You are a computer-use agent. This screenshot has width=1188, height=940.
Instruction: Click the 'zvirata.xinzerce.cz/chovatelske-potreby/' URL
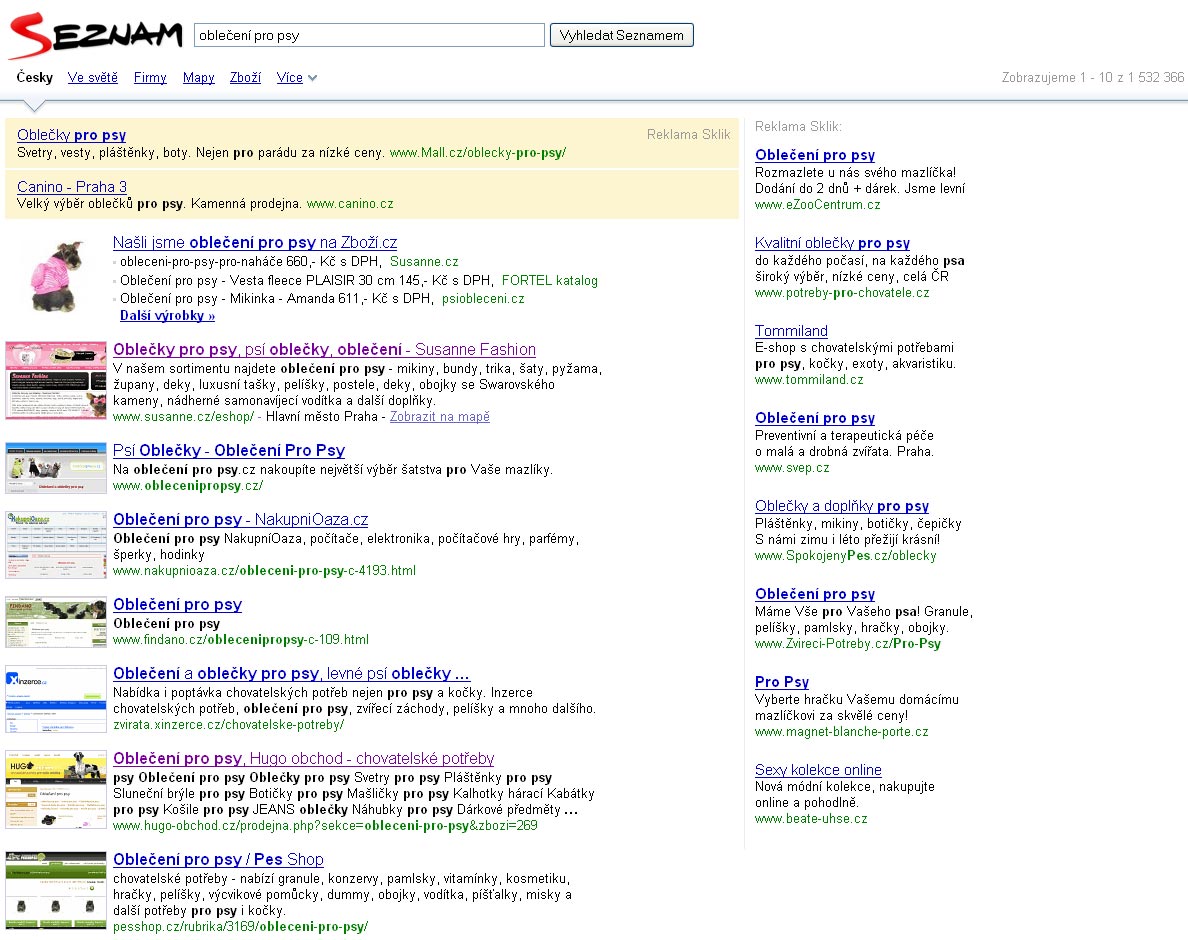[x=228, y=725]
